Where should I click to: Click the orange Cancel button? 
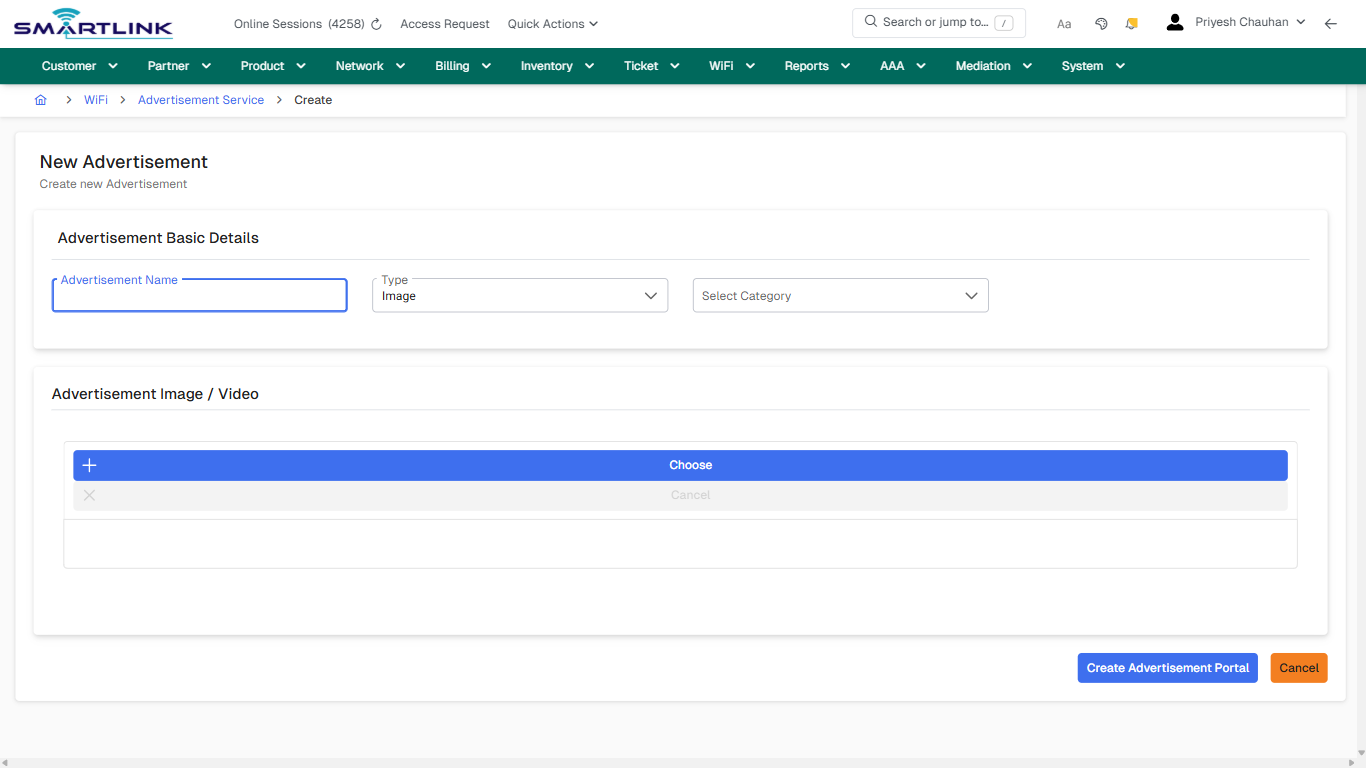[x=1298, y=667]
